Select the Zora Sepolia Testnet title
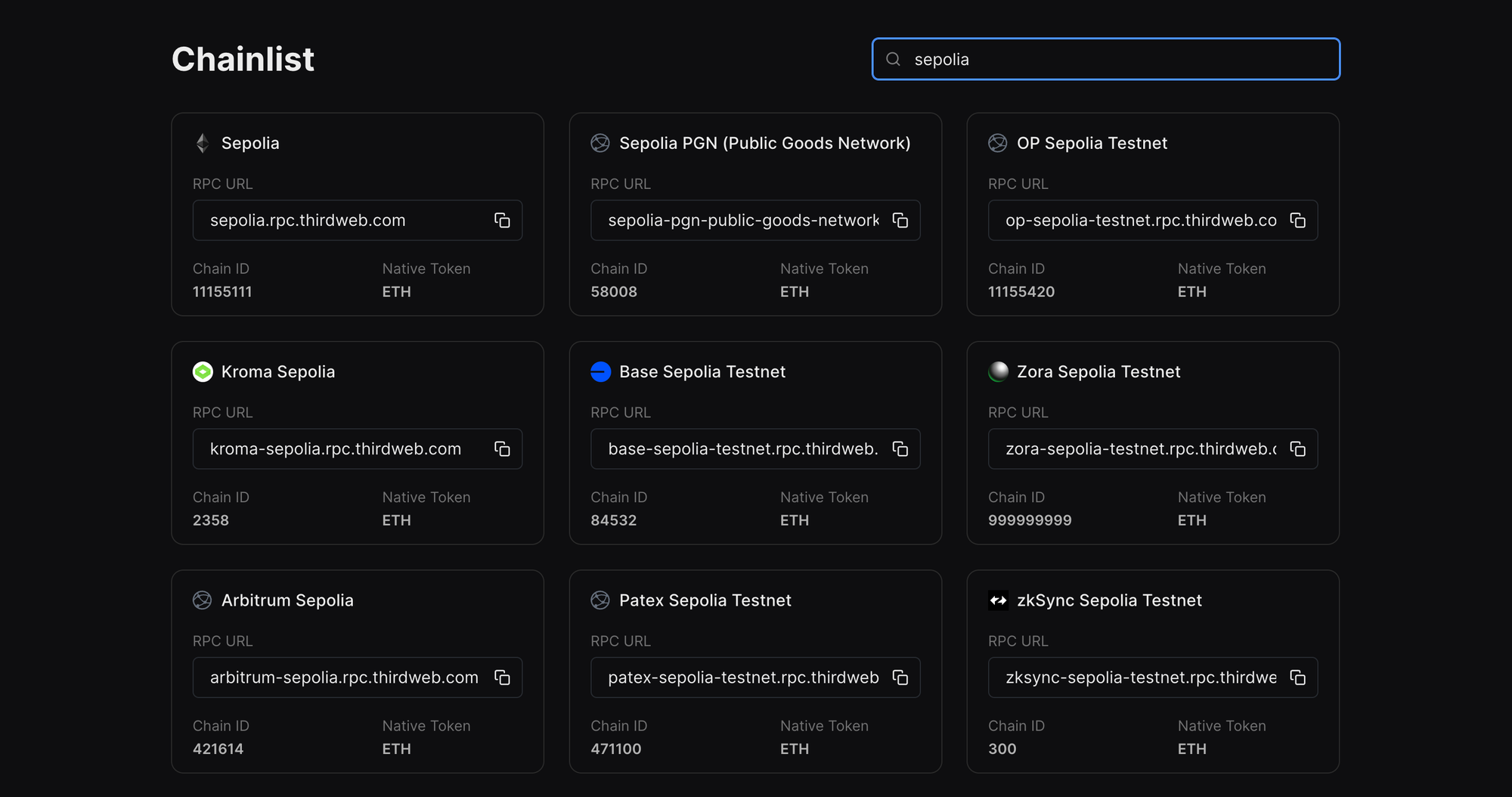1512x797 pixels. [1098, 372]
